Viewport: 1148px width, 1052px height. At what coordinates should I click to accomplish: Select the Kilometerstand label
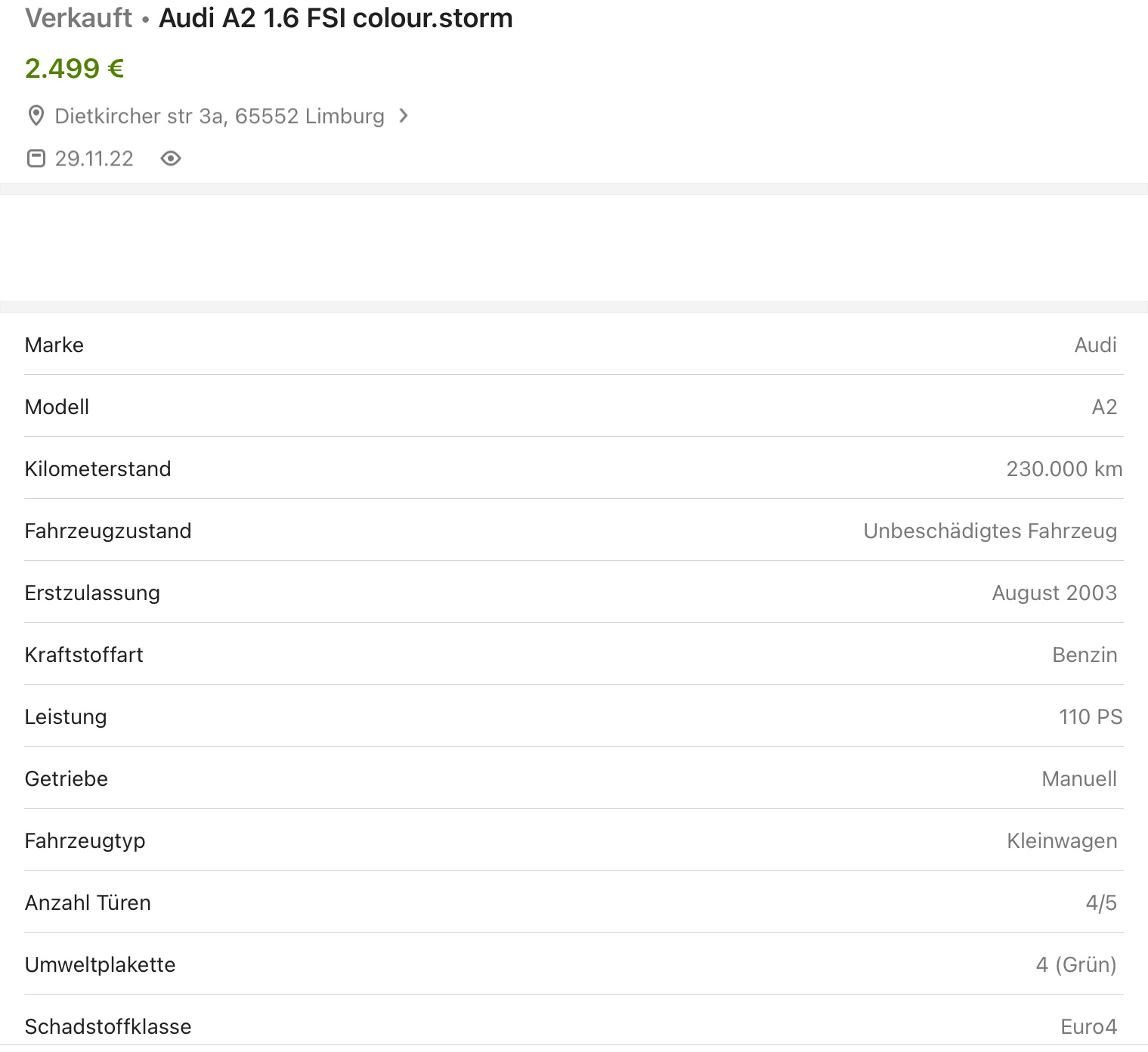pyautogui.click(x=98, y=469)
